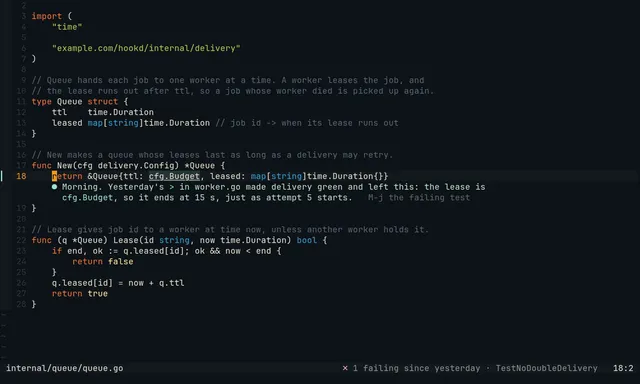640x384 pixels.
Task: Click the teal note bullet under line 18
Action: (x=54, y=187)
